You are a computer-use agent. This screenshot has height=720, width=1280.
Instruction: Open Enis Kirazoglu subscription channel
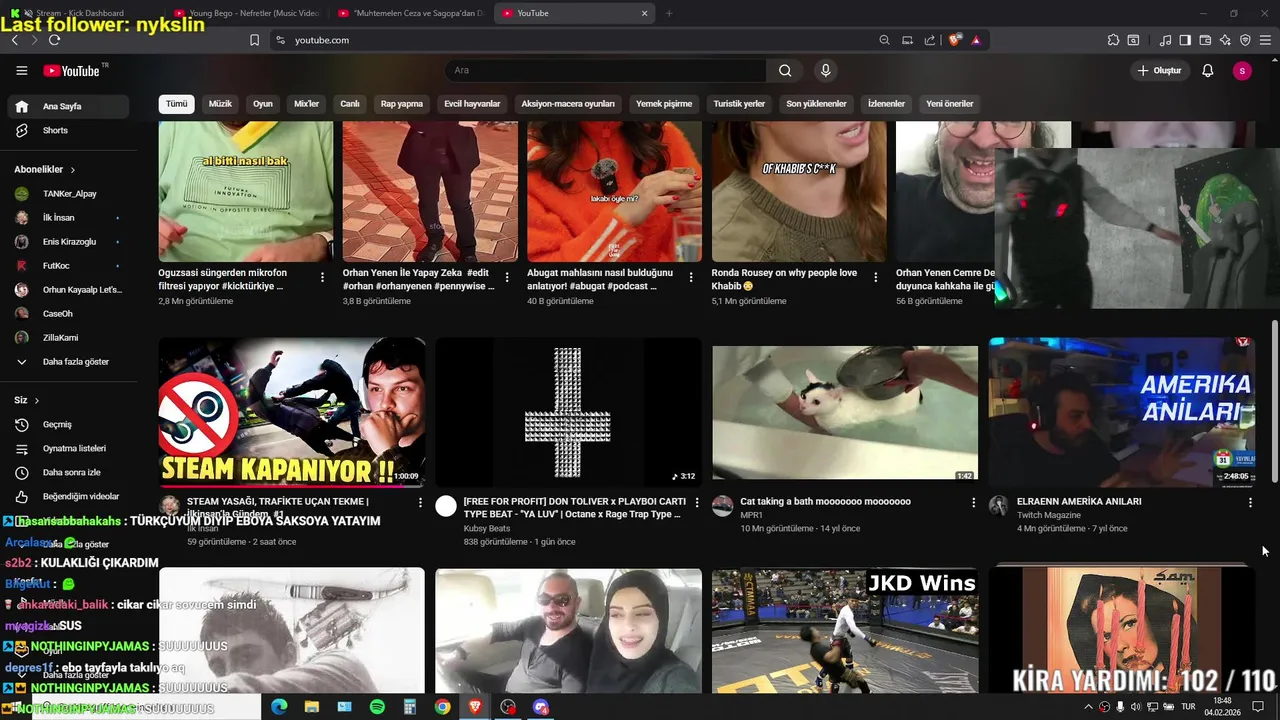point(66,242)
